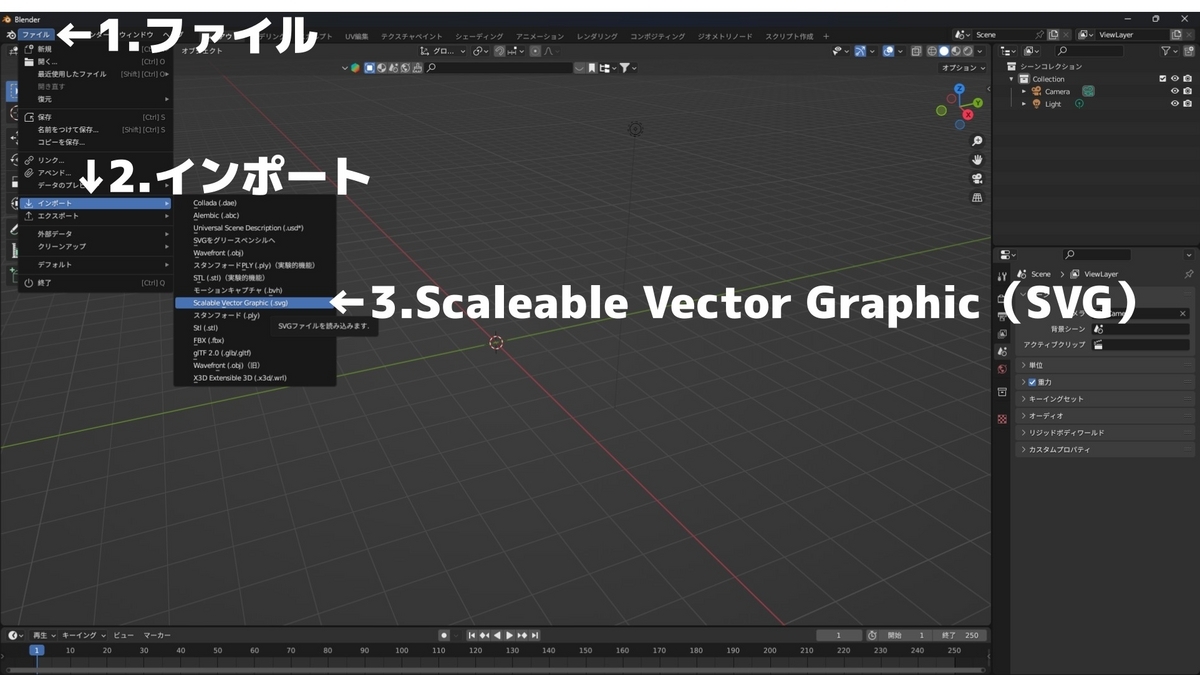Open the Scene properties tab icon

pos(1002,351)
